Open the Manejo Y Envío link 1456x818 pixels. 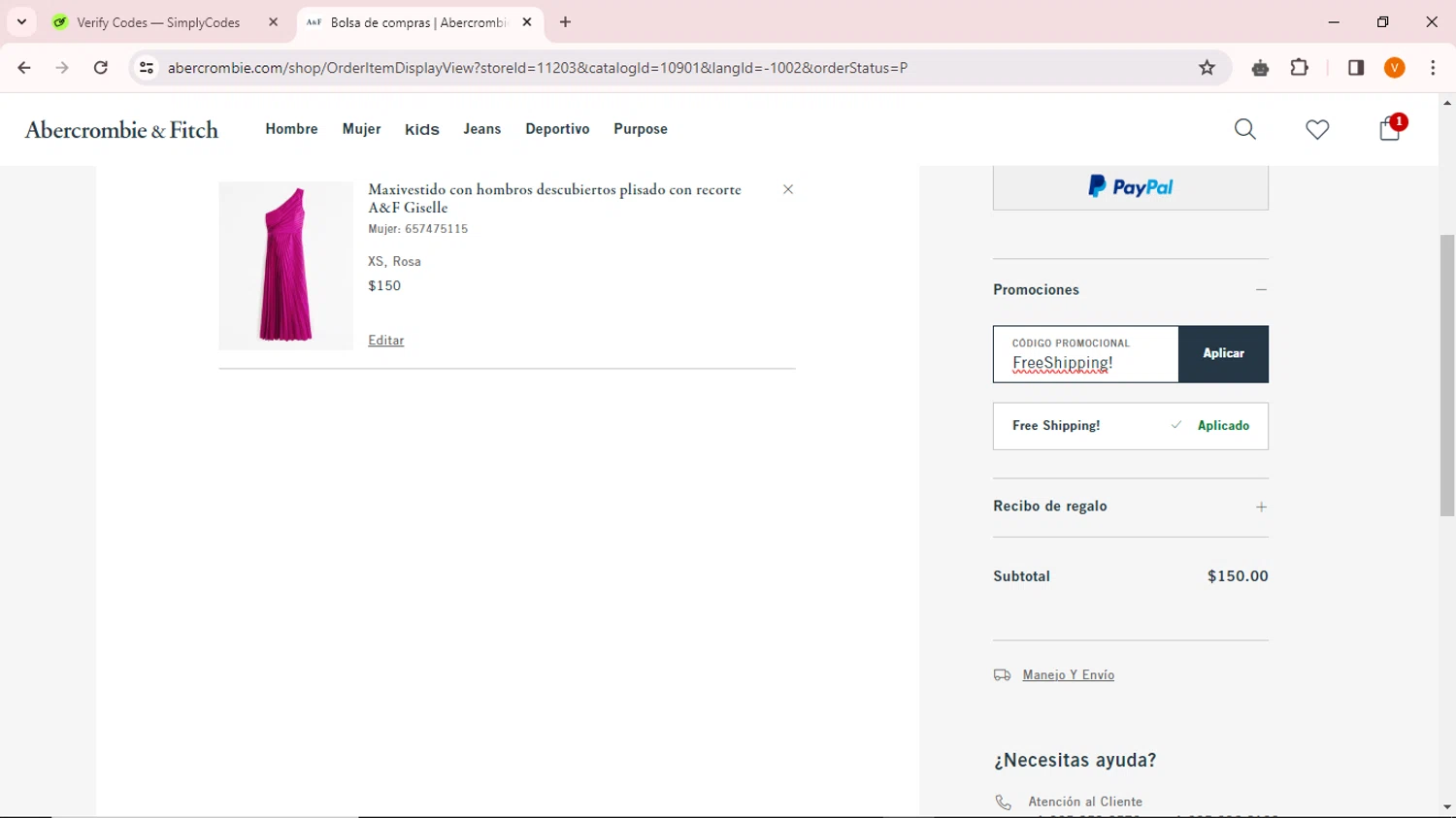coord(1068,675)
